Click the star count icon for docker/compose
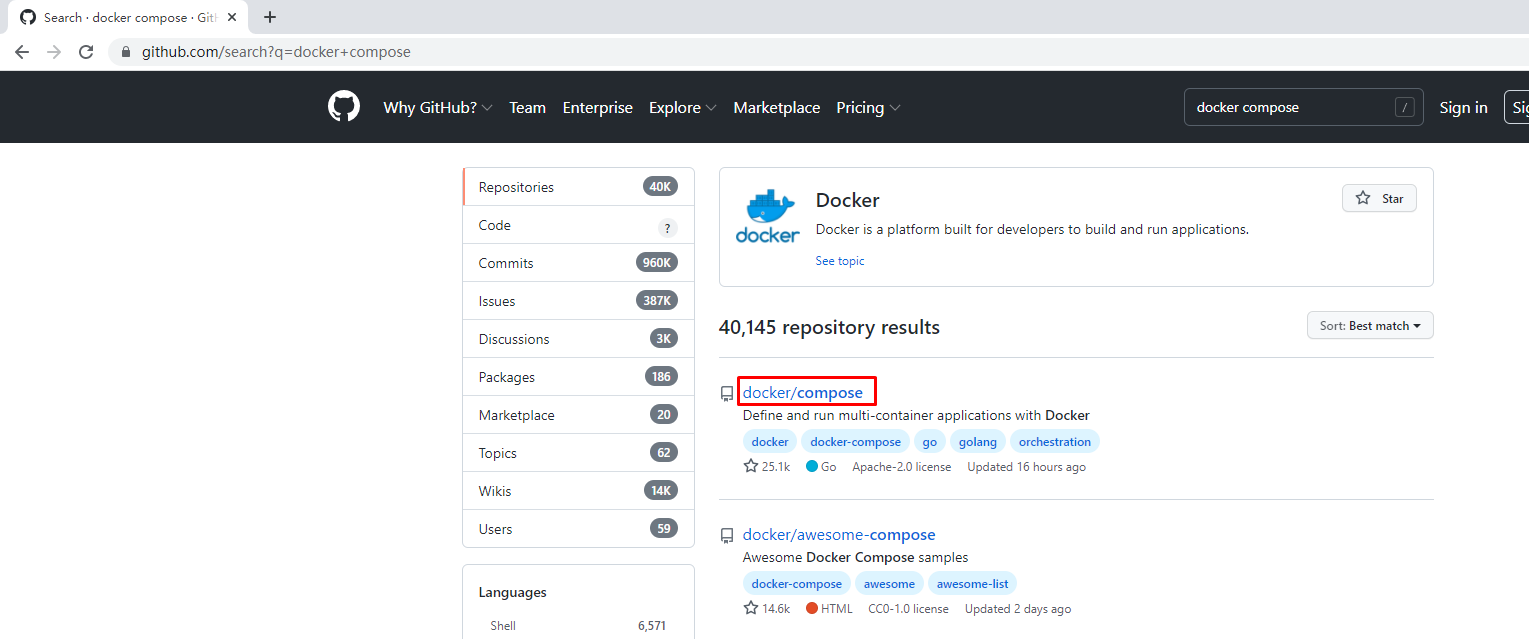 tap(751, 467)
